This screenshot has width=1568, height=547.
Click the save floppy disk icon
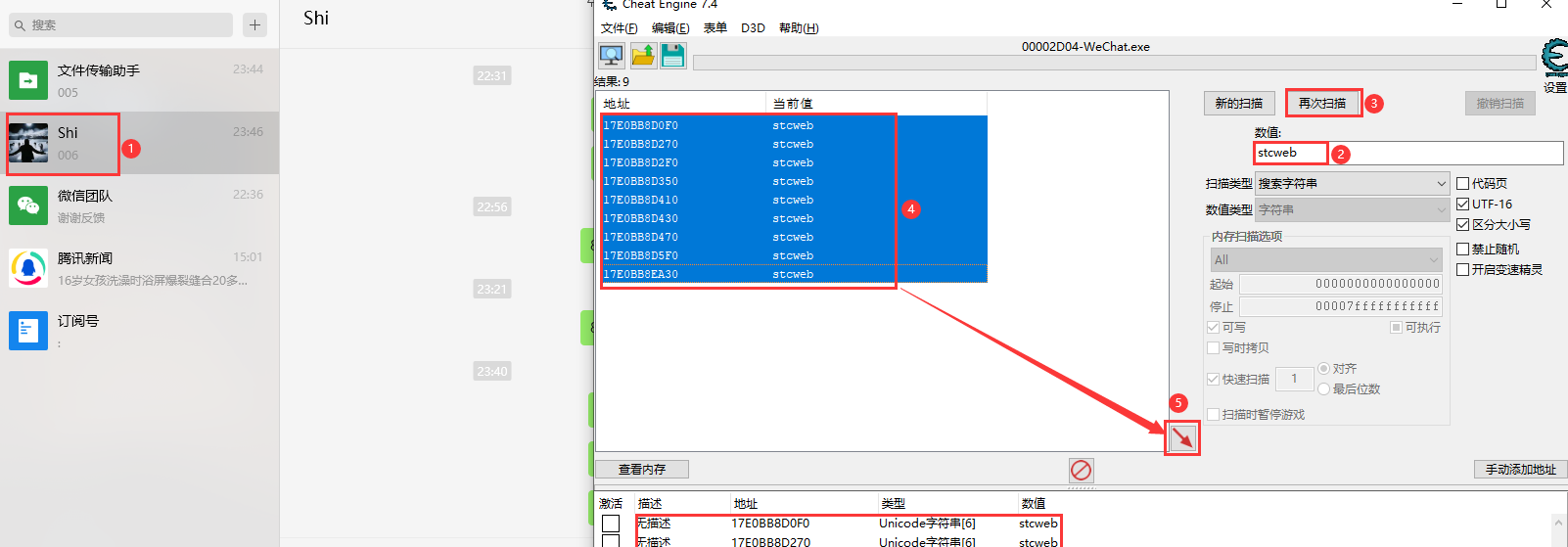click(673, 56)
